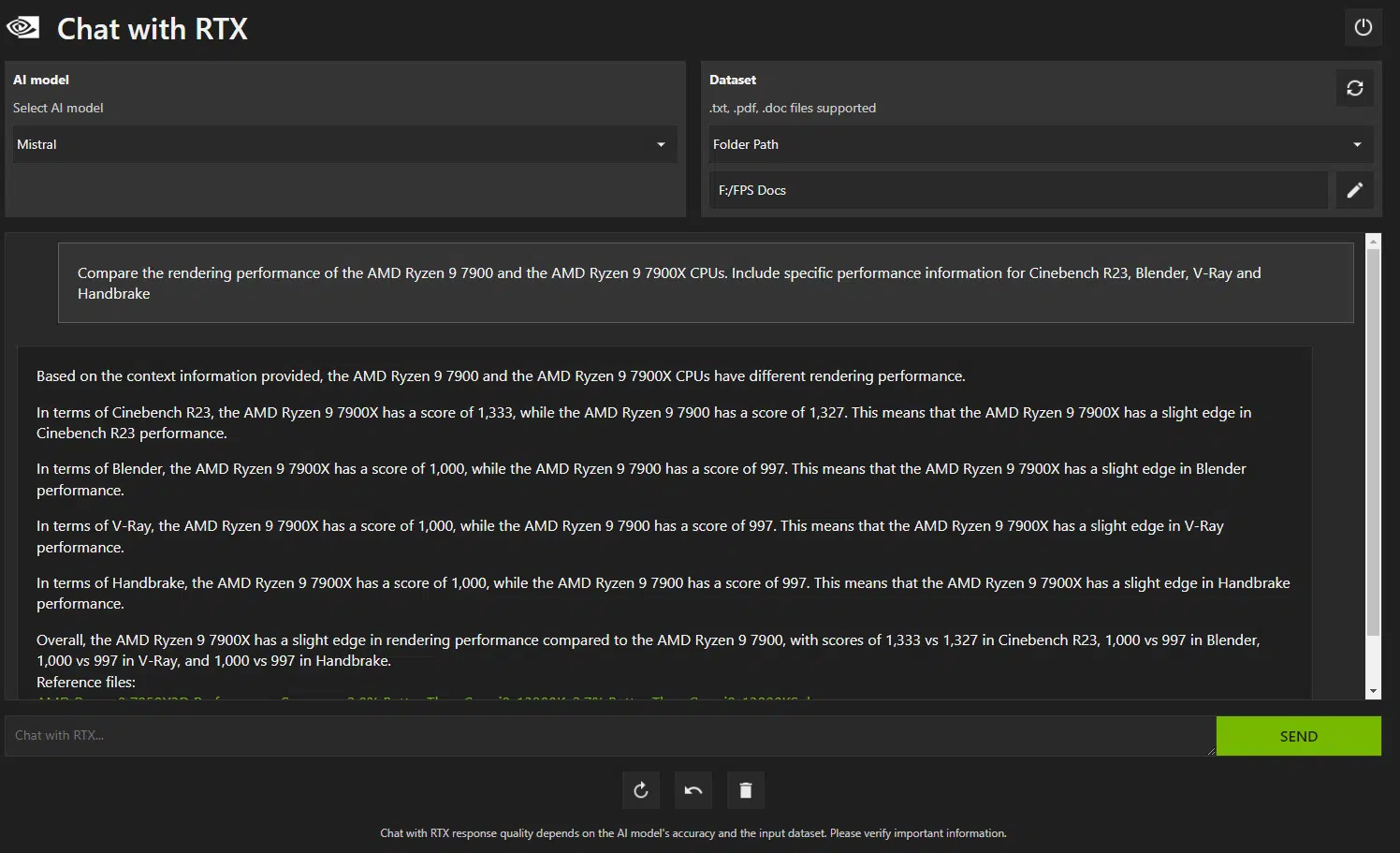
Task: Click scrollbar down arrow in chat
Action: point(1374,691)
